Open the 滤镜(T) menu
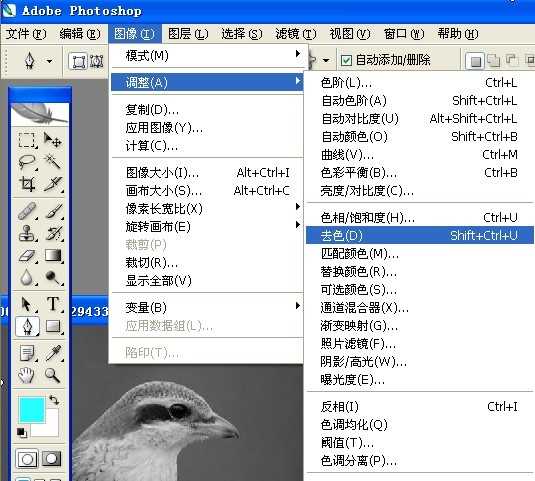The image size is (535, 481). pos(296,34)
